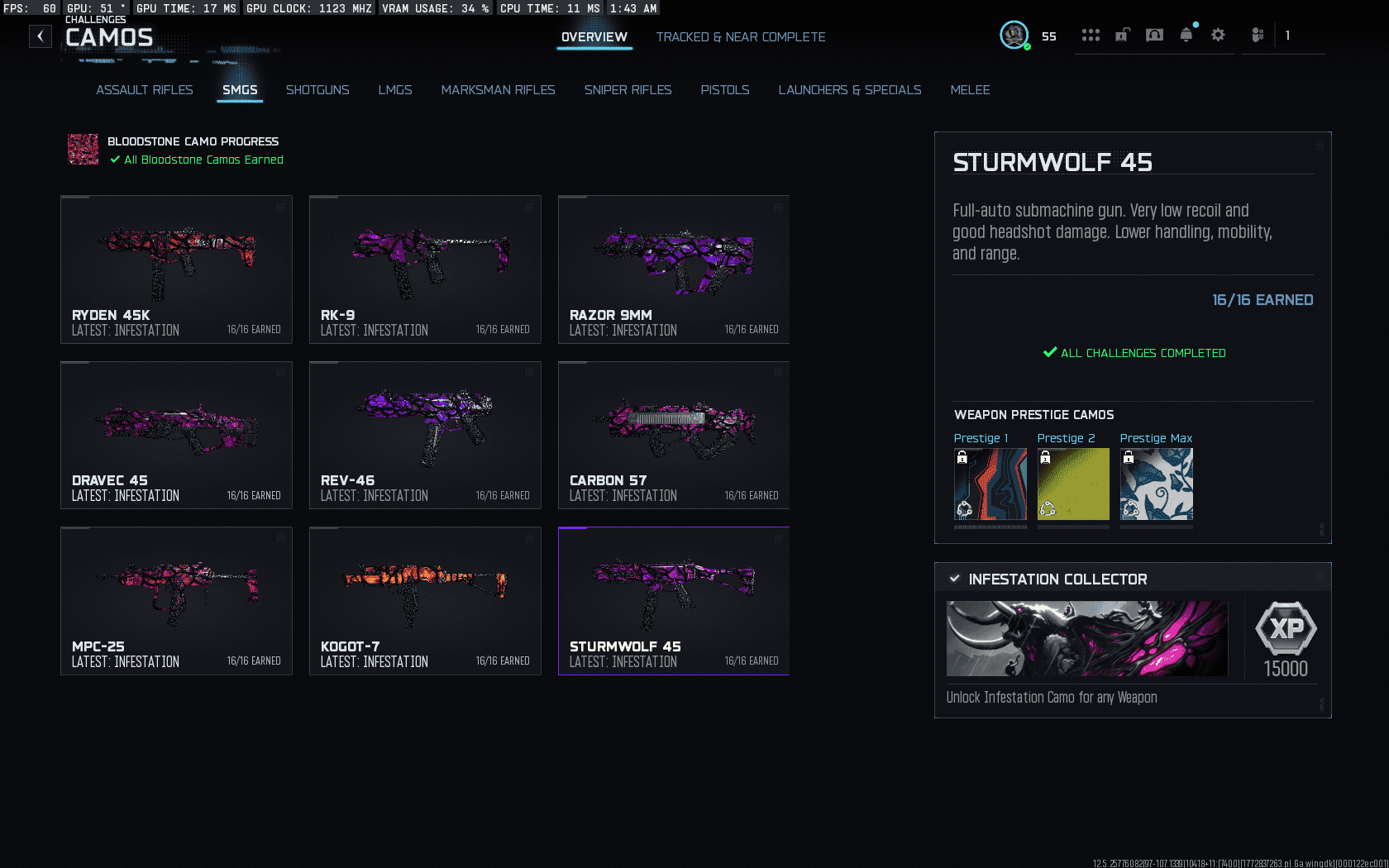The image size is (1389, 868).
Task: Click the Infestation Collector checkmark
Action: point(955,579)
